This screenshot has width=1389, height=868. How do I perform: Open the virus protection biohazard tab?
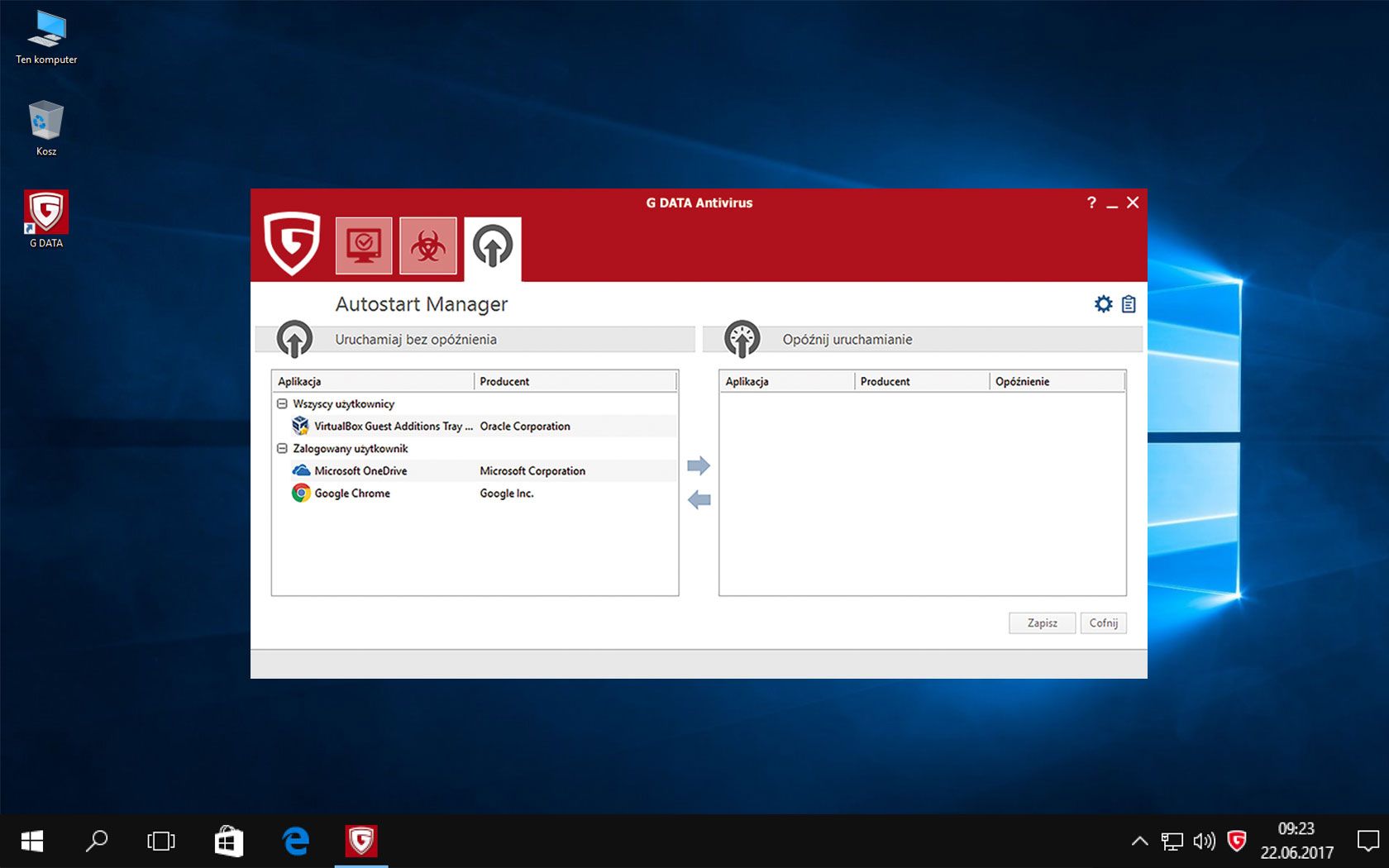pos(428,246)
